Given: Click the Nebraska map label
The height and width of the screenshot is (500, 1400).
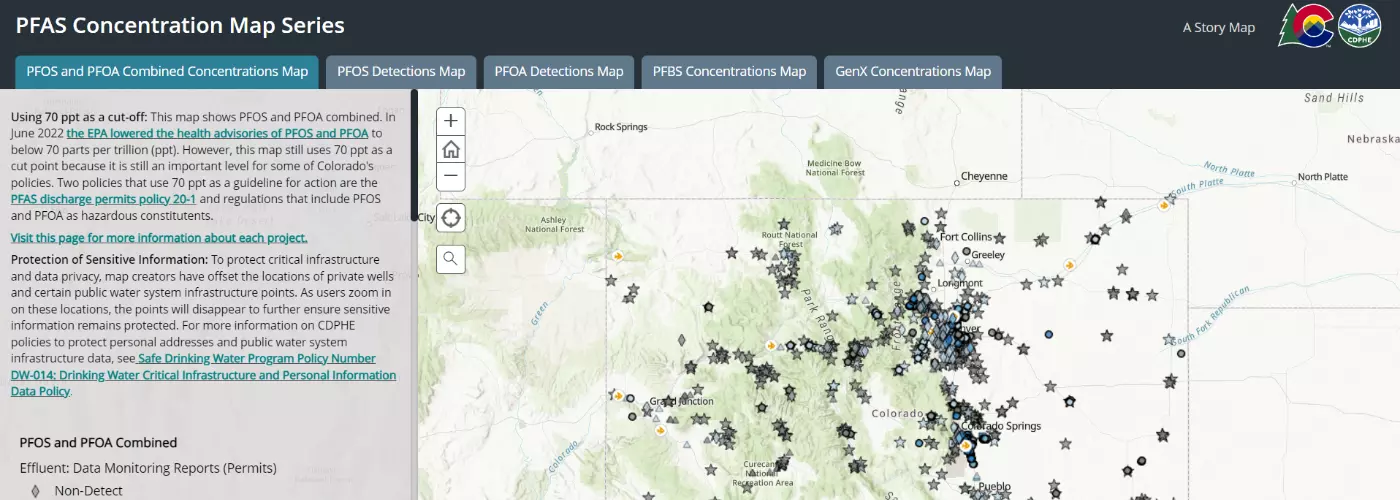Looking at the screenshot, I should click(1373, 138).
